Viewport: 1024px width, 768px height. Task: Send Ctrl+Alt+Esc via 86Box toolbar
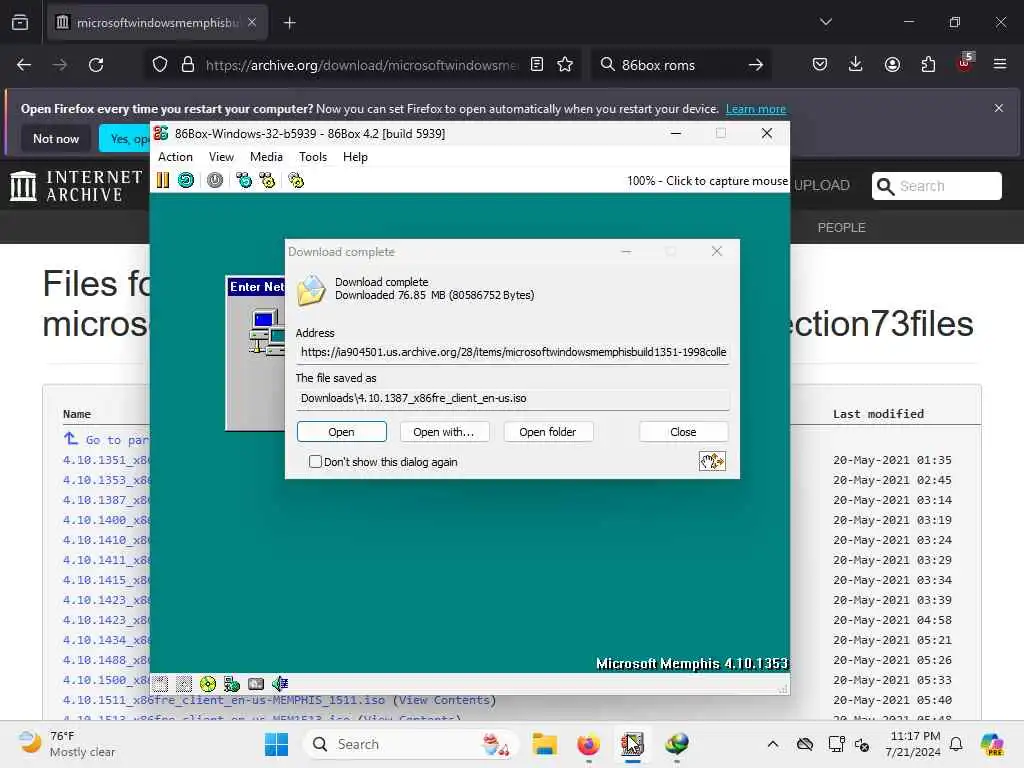tap(267, 180)
